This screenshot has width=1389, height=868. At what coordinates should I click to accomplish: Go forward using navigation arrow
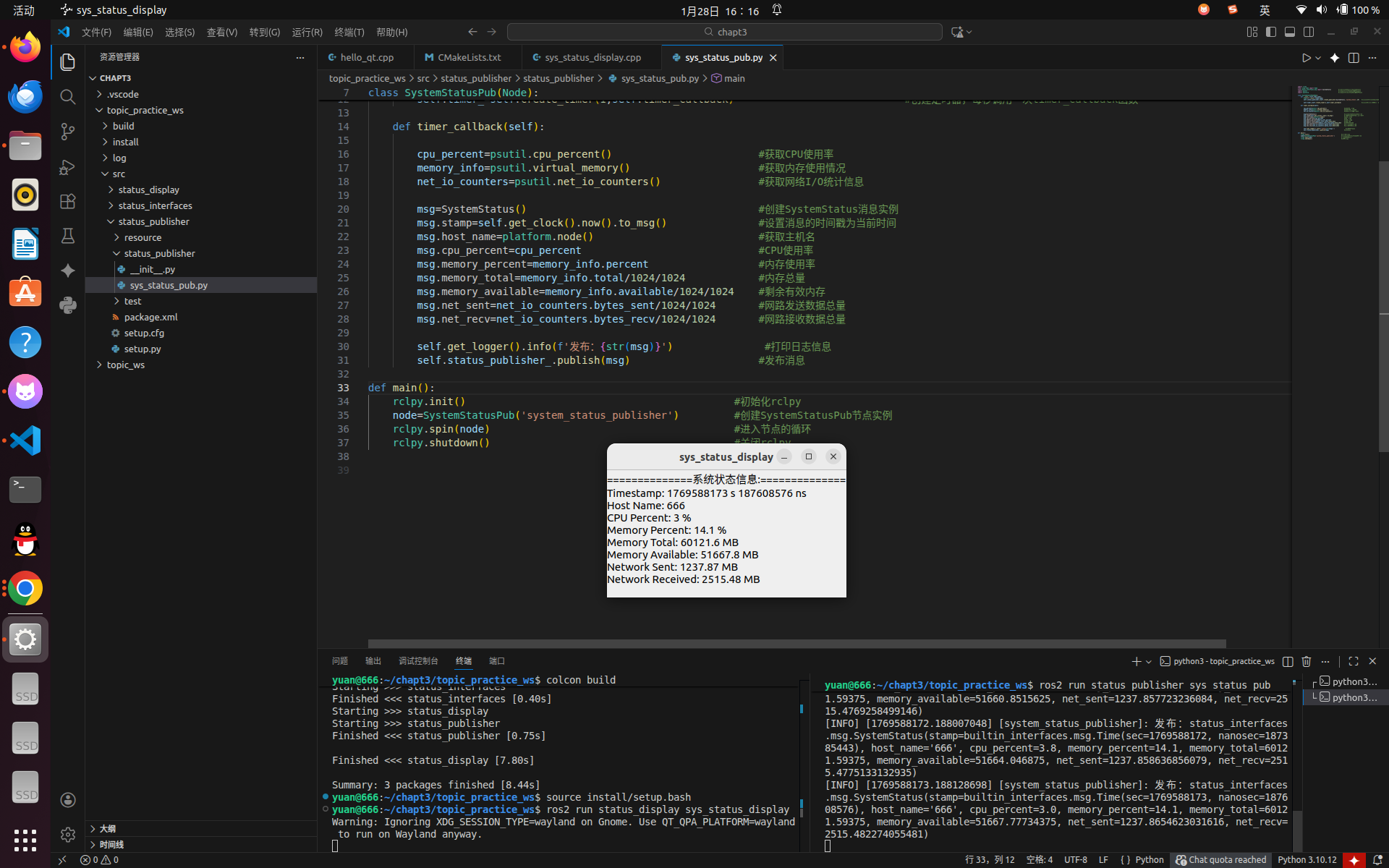click(492, 32)
